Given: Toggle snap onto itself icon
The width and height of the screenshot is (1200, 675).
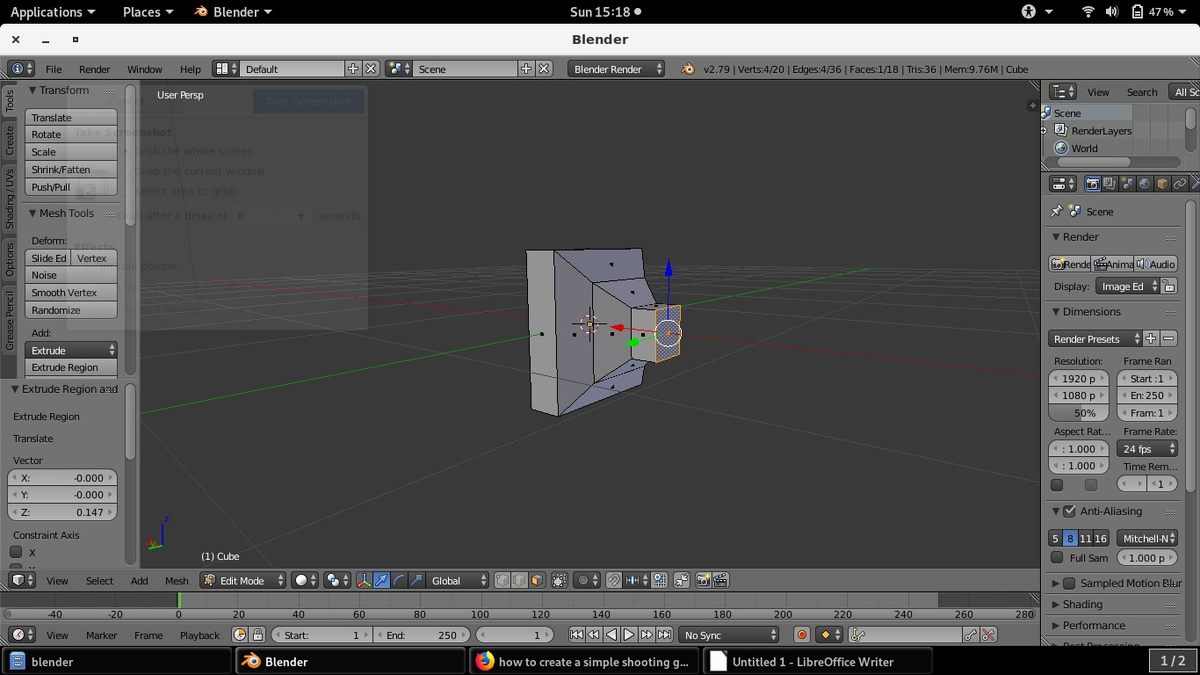Looking at the screenshot, I should click(x=660, y=580).
